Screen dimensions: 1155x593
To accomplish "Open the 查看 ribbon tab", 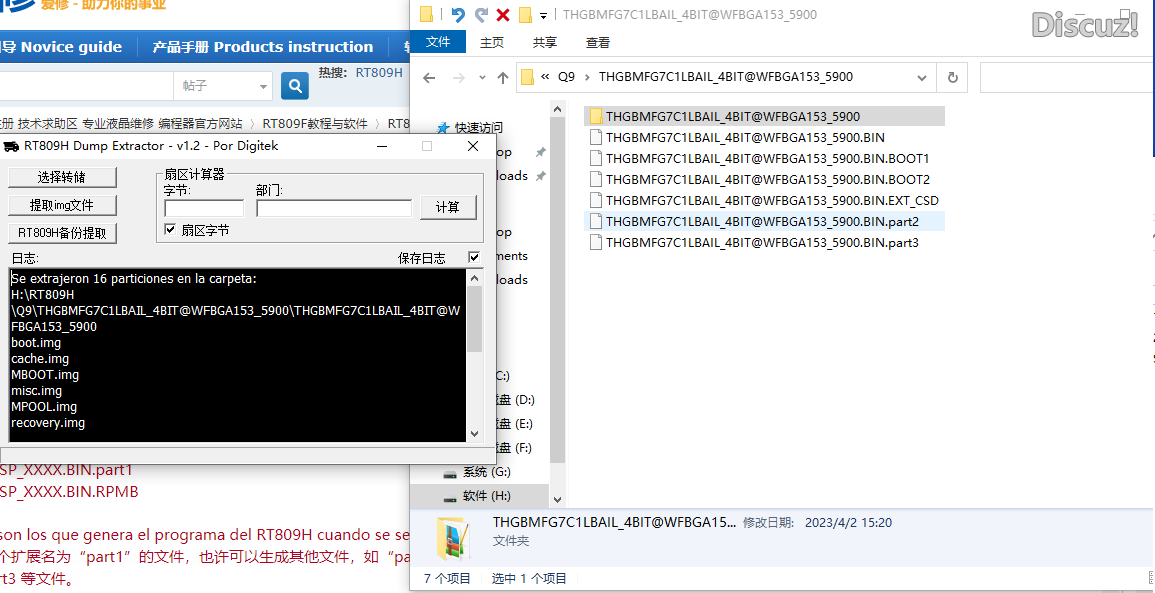I will (x=598, y=43).
